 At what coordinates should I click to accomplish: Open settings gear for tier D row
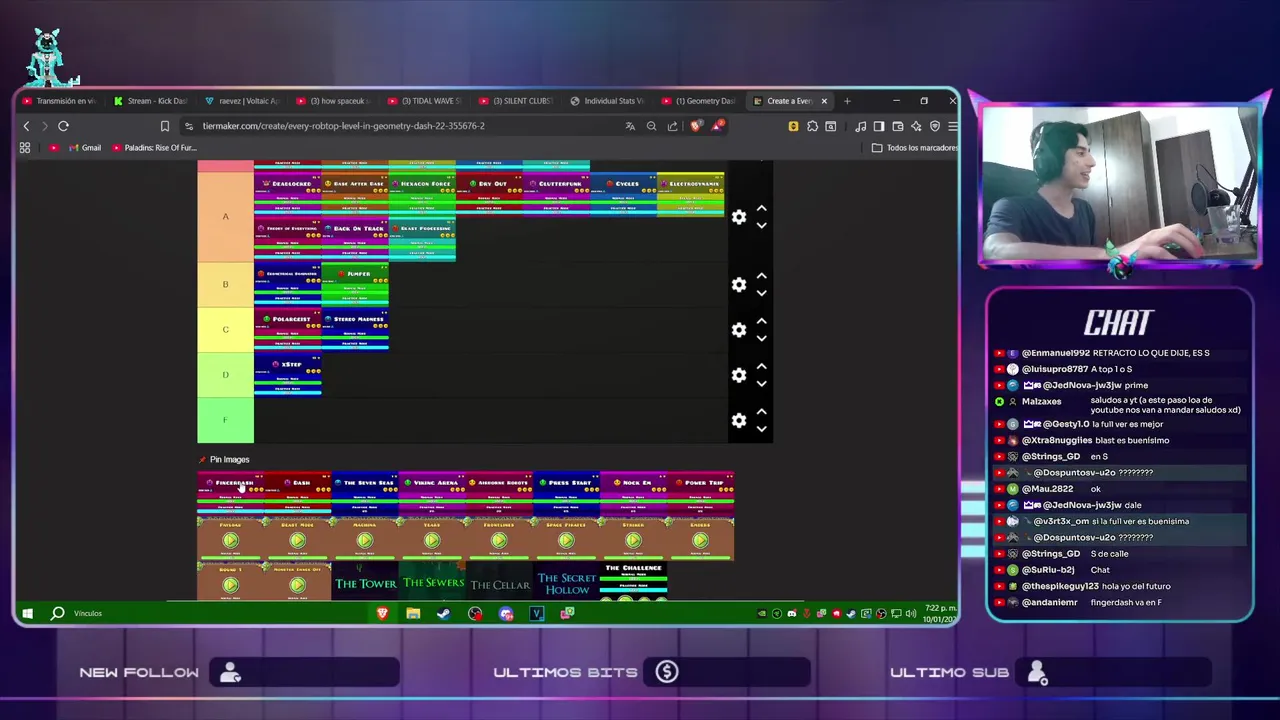tap(739, 375)
